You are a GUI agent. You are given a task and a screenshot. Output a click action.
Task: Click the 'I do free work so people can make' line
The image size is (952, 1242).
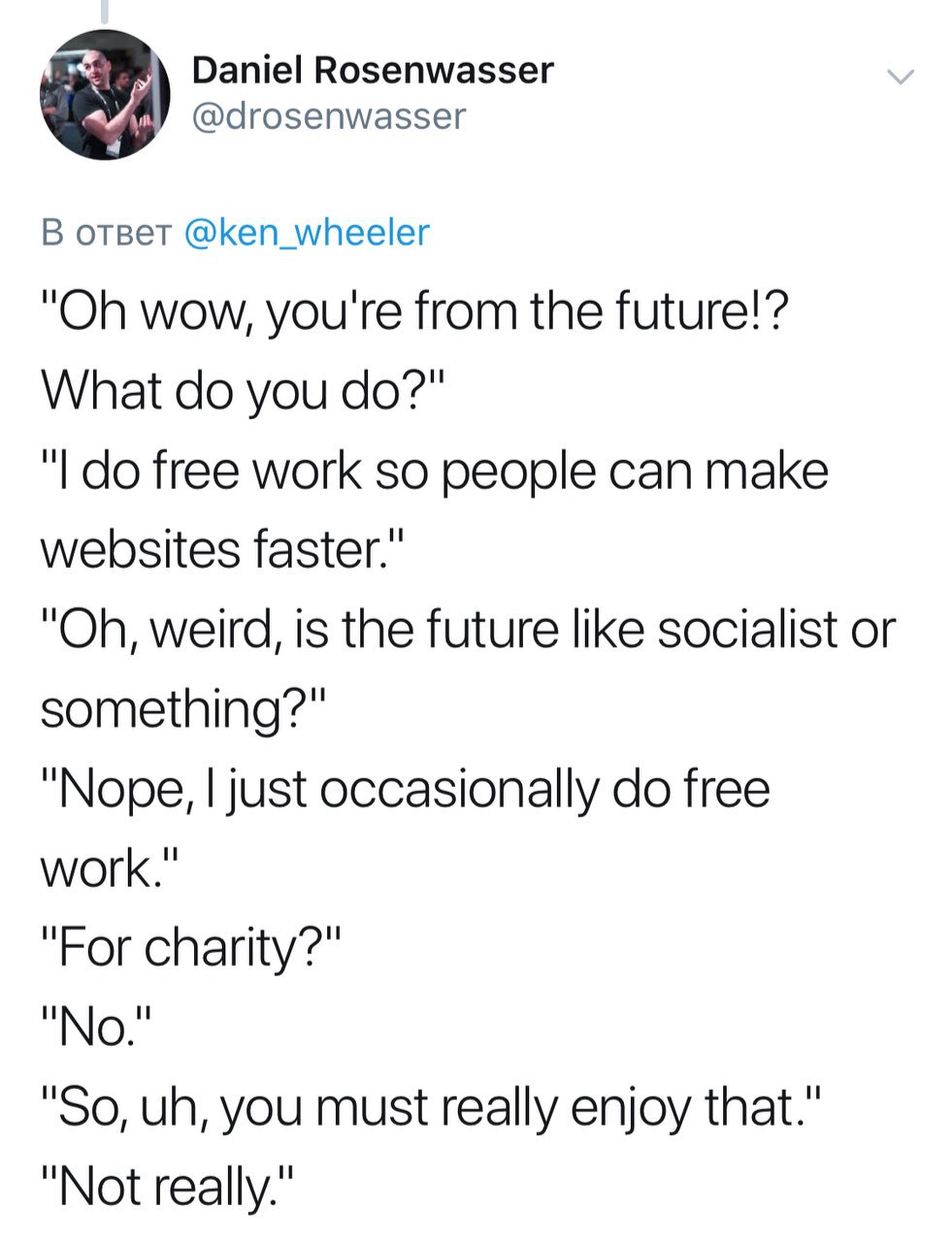pos(435,473)
